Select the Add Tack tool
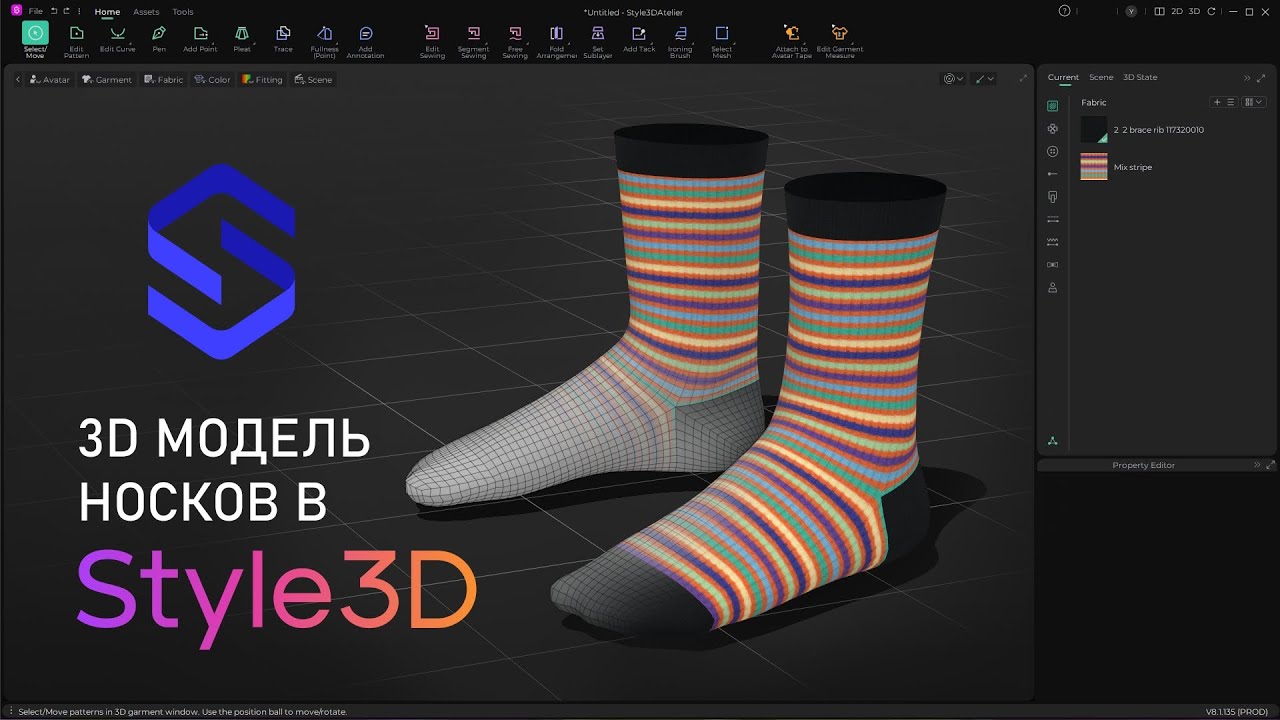 tap(639, 39)
